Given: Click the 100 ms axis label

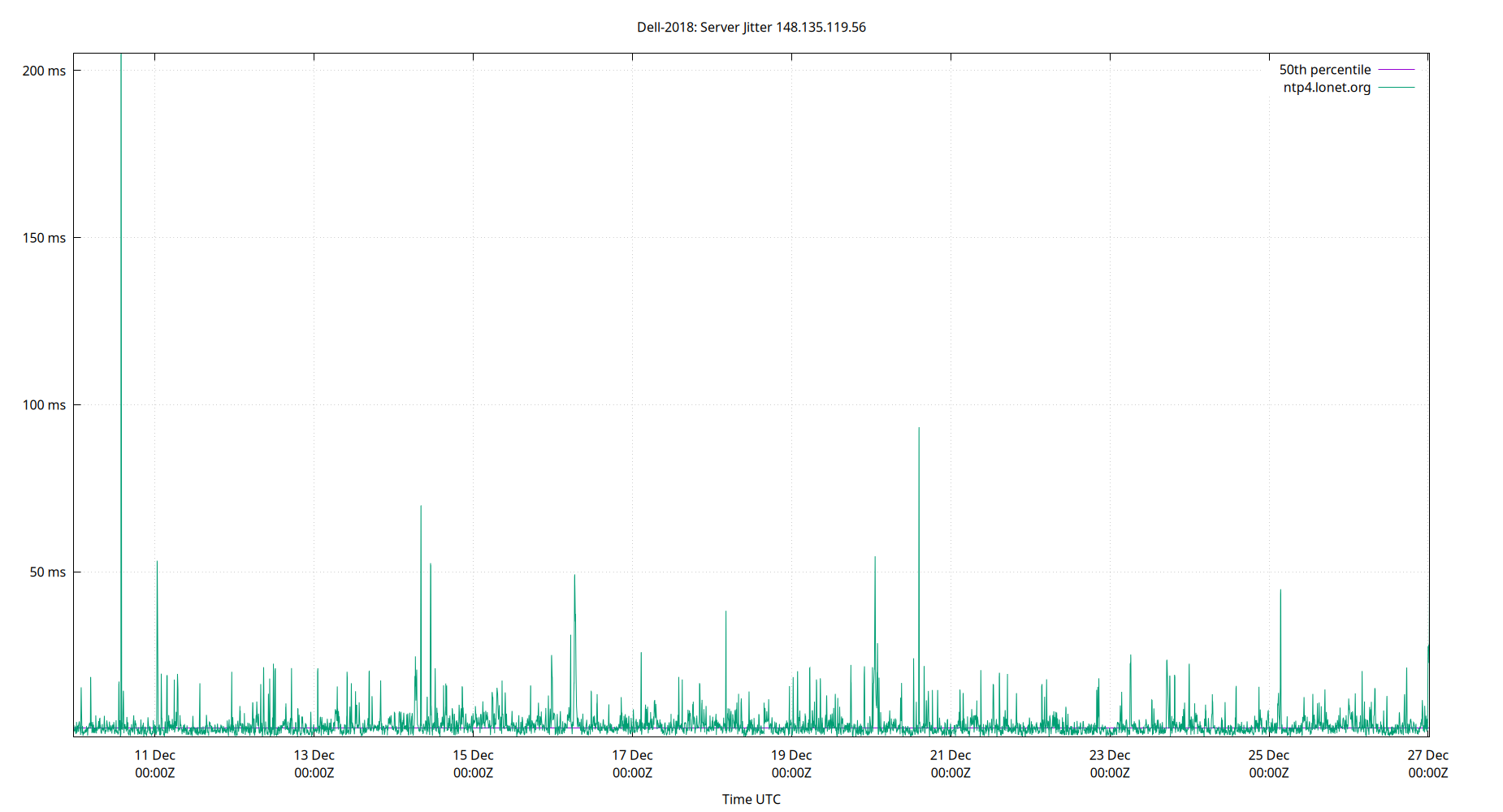Looking at the screenshot, I should (44, 404).
